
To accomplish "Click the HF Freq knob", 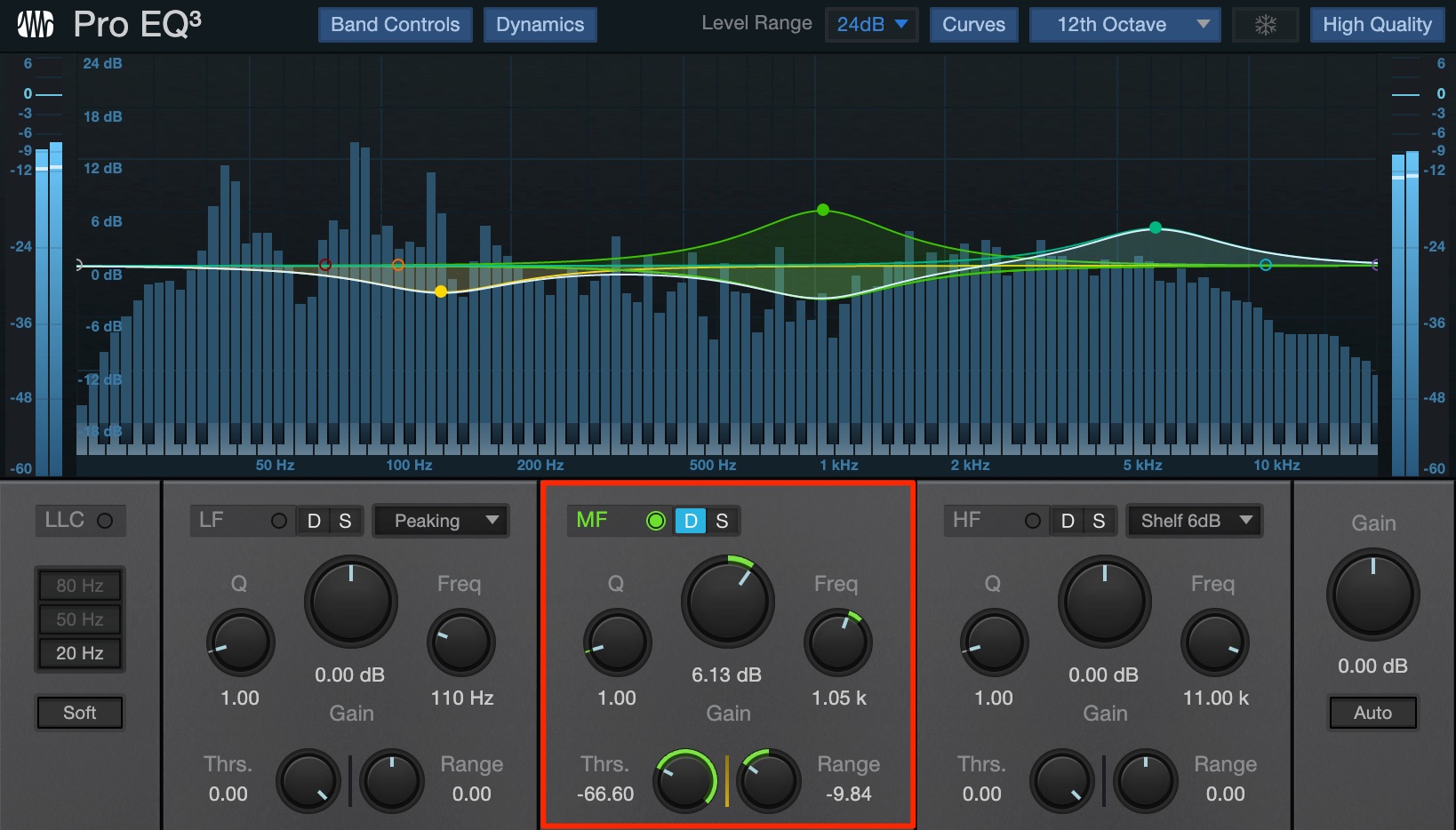I will tap(1215, 642).
